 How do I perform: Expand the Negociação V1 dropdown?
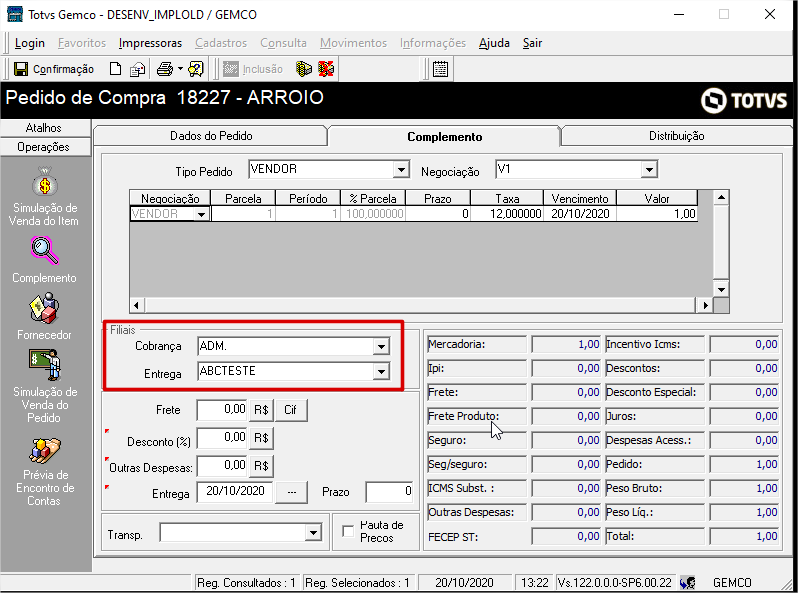[649, 170]
